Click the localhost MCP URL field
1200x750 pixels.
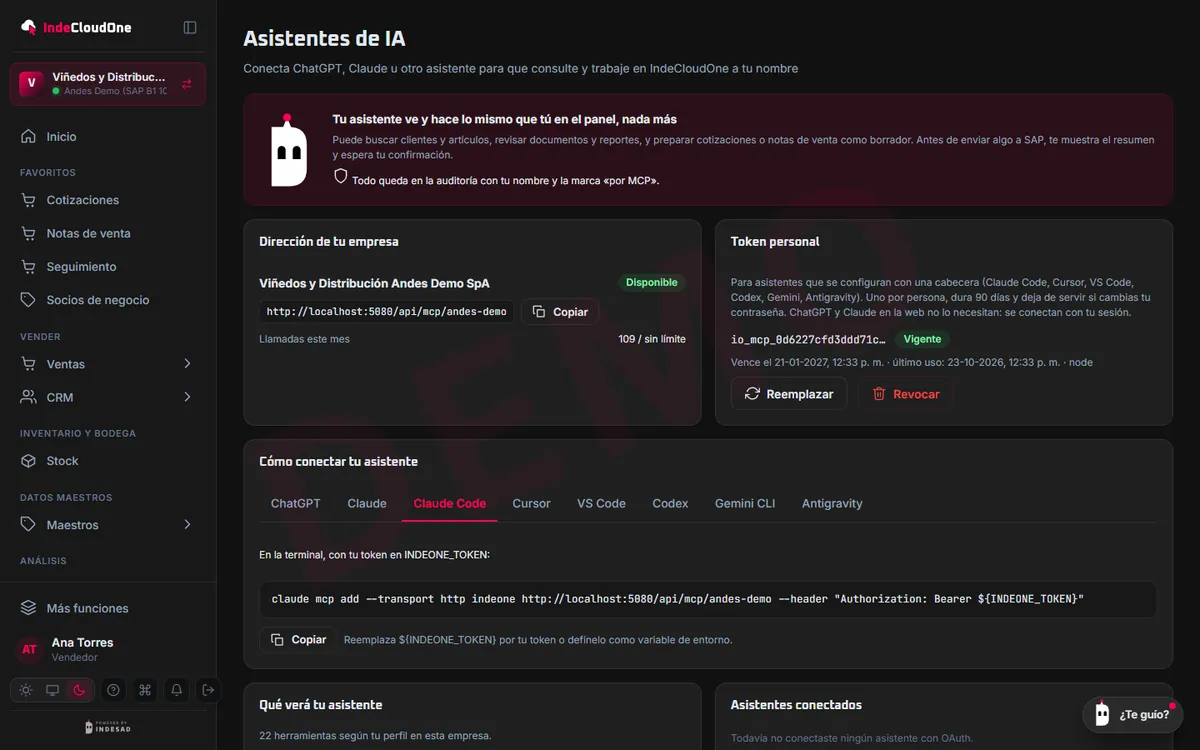tap(387, 312)
